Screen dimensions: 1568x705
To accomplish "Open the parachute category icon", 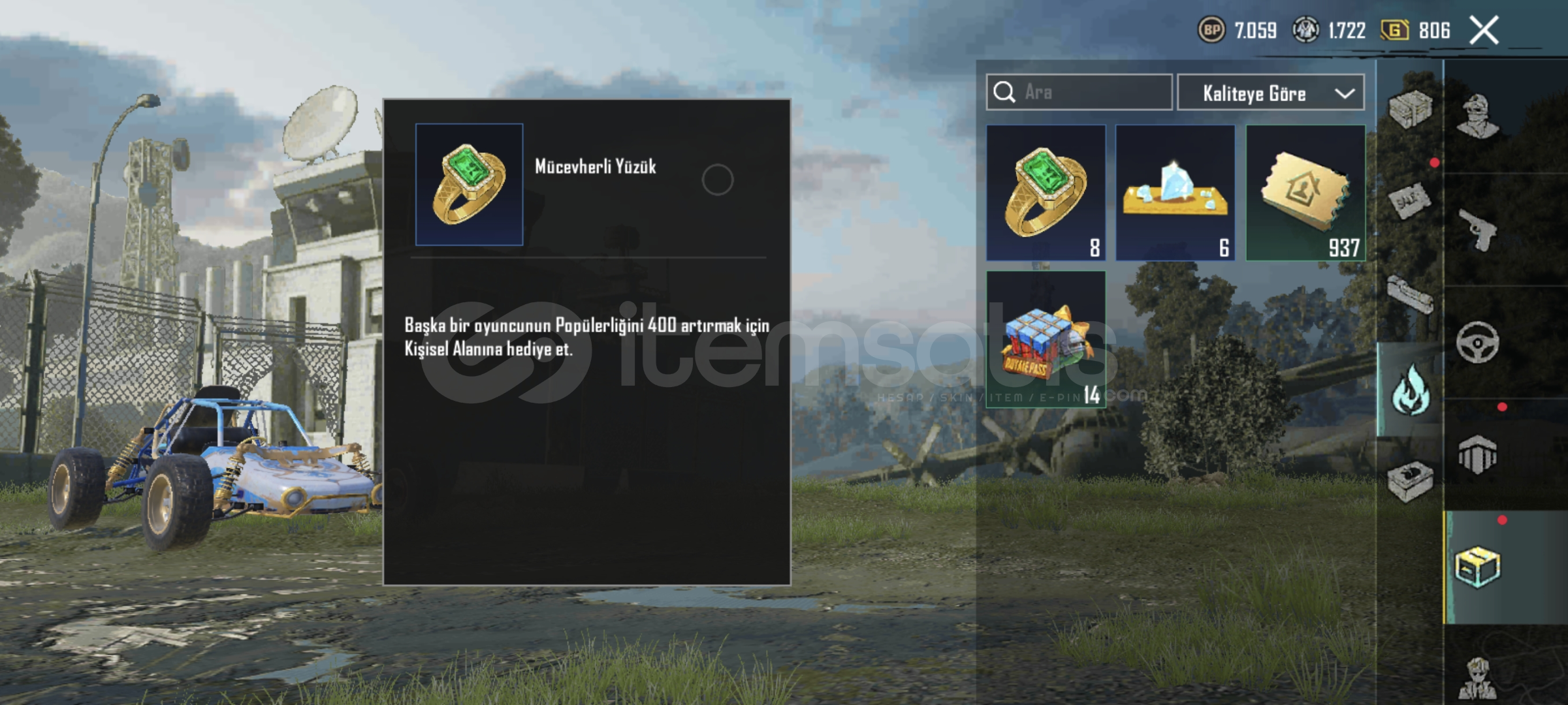I will 1477,454.
